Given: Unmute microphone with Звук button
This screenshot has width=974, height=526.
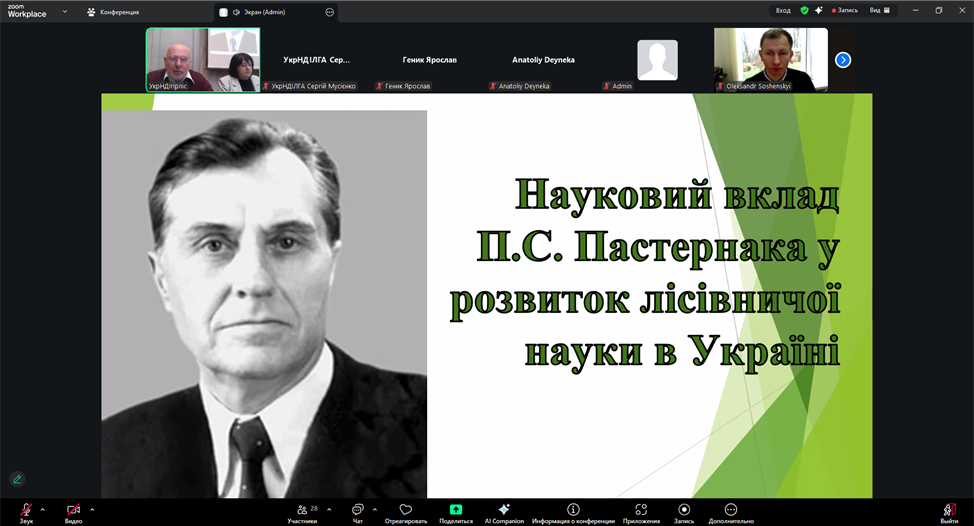Looking at the screenshot, I should [x=26, y=511].
